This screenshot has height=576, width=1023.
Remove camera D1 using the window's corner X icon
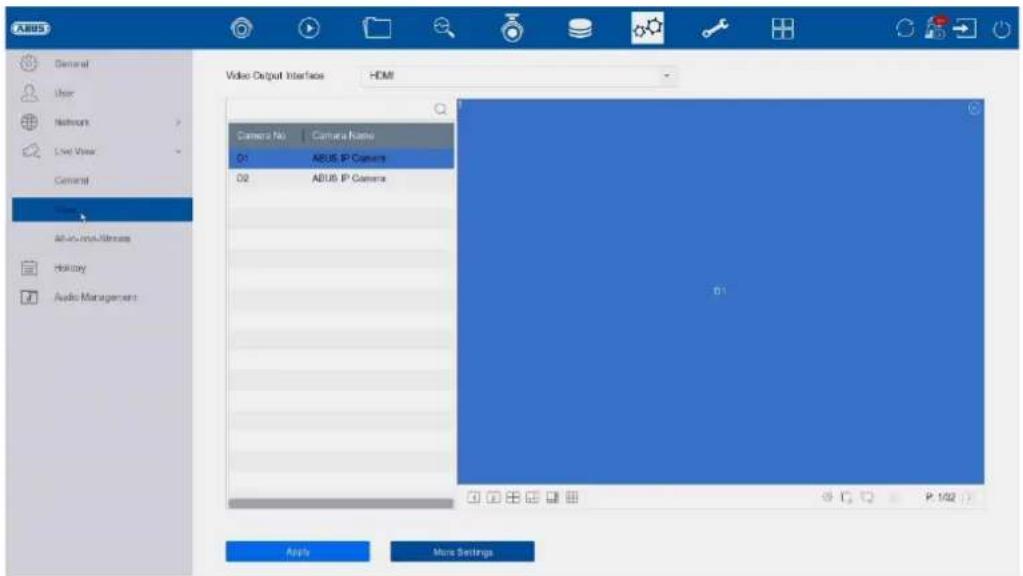[973, 109]
